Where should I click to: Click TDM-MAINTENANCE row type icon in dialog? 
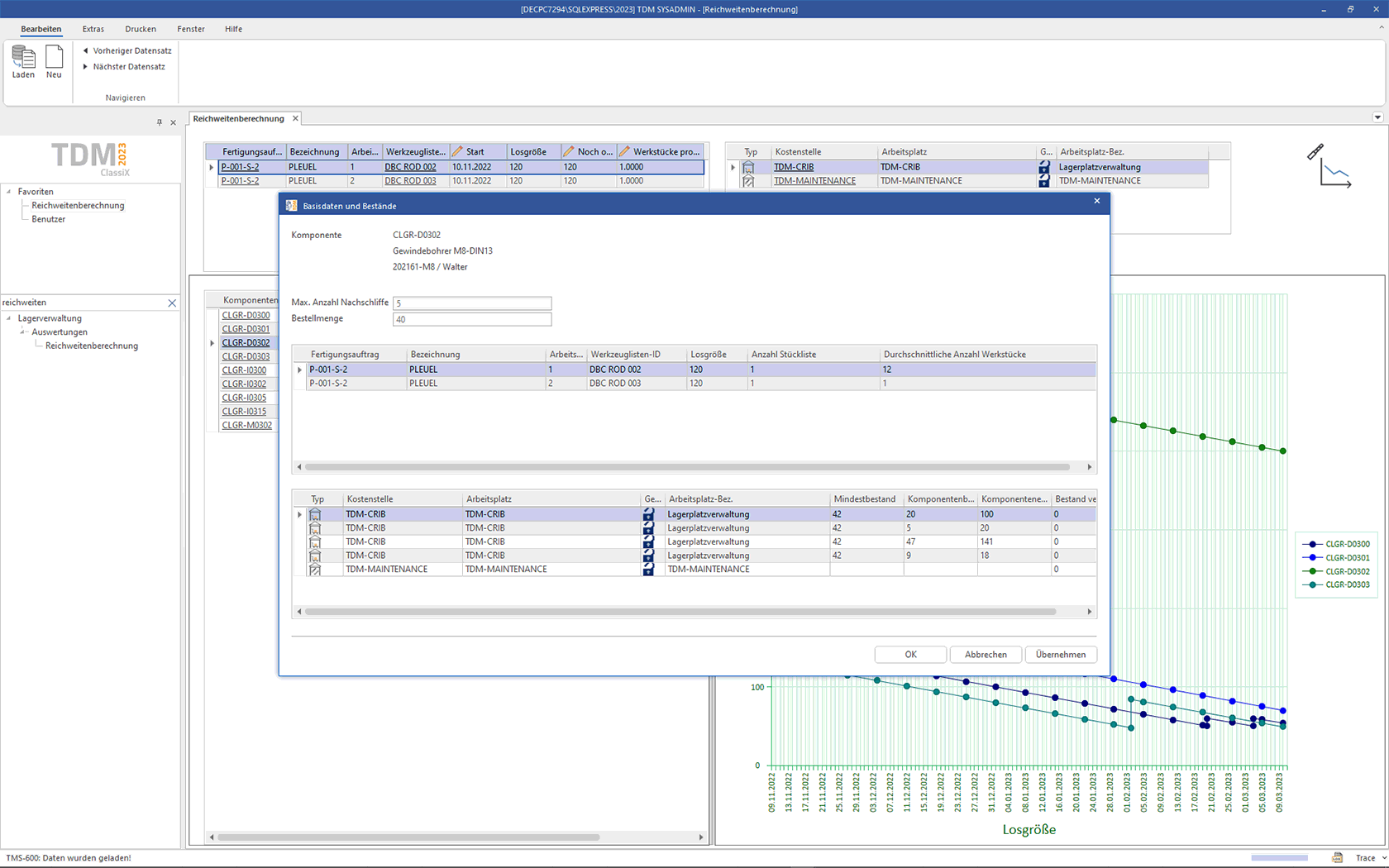click(x=315, y=570)
